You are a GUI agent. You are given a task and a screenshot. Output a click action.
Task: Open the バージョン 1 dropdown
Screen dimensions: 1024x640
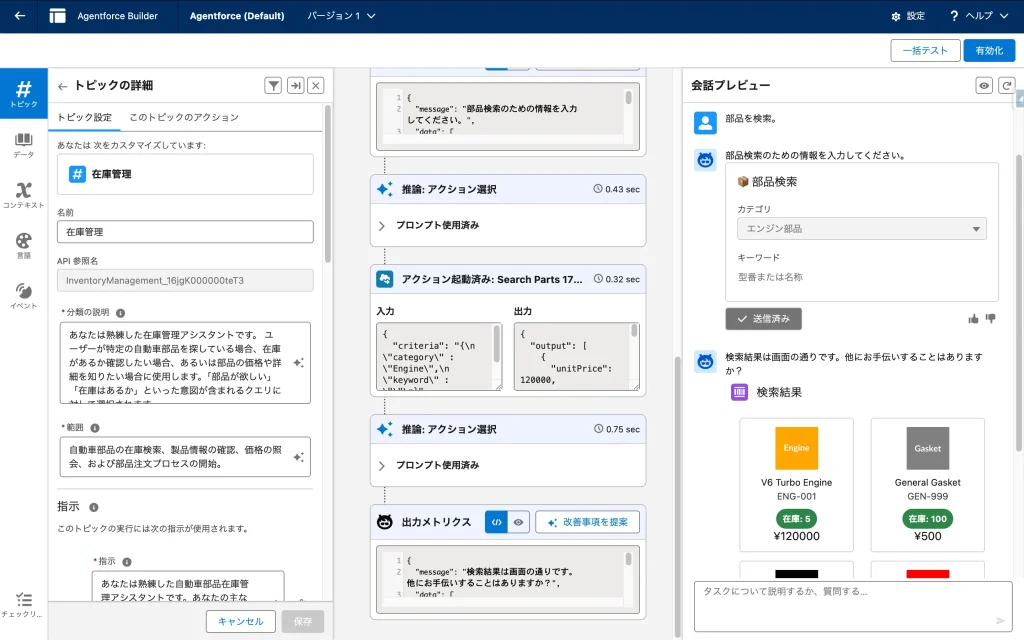pyautogui.click(x=341, y=16)
